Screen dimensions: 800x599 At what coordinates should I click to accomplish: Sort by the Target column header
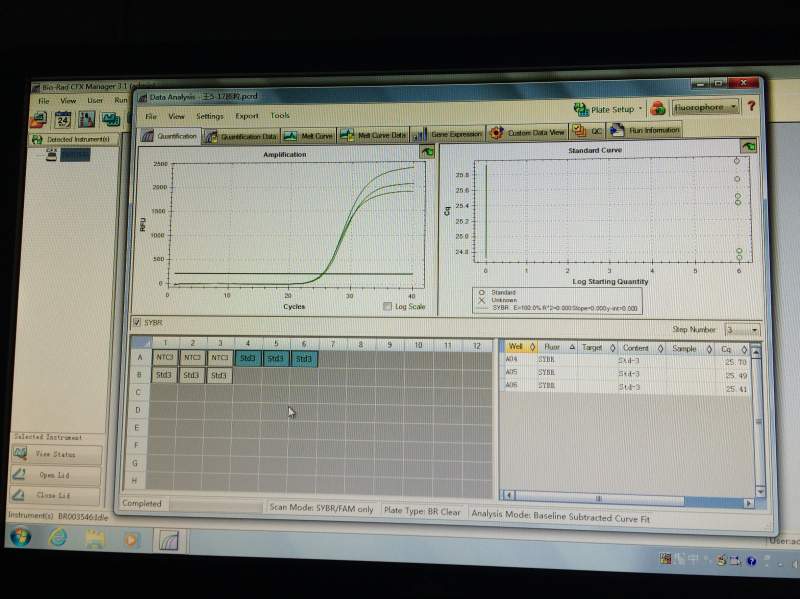[x=598, y=348]
